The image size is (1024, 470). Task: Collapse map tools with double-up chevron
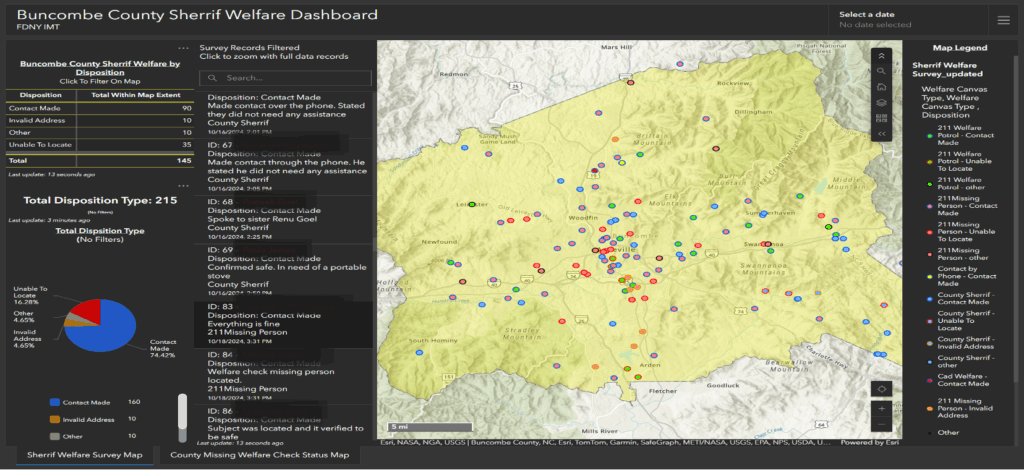pos(881,56)
